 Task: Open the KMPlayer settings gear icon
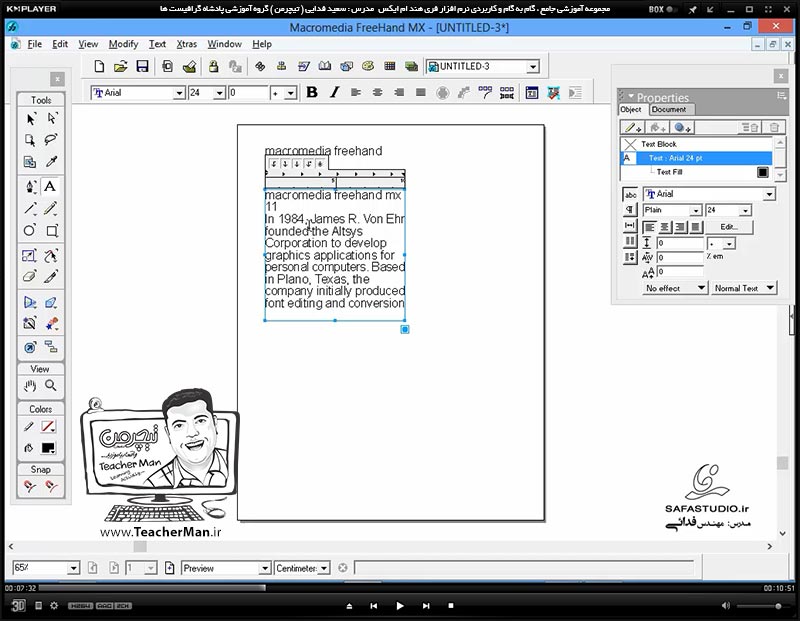click(x=54, y=606)
